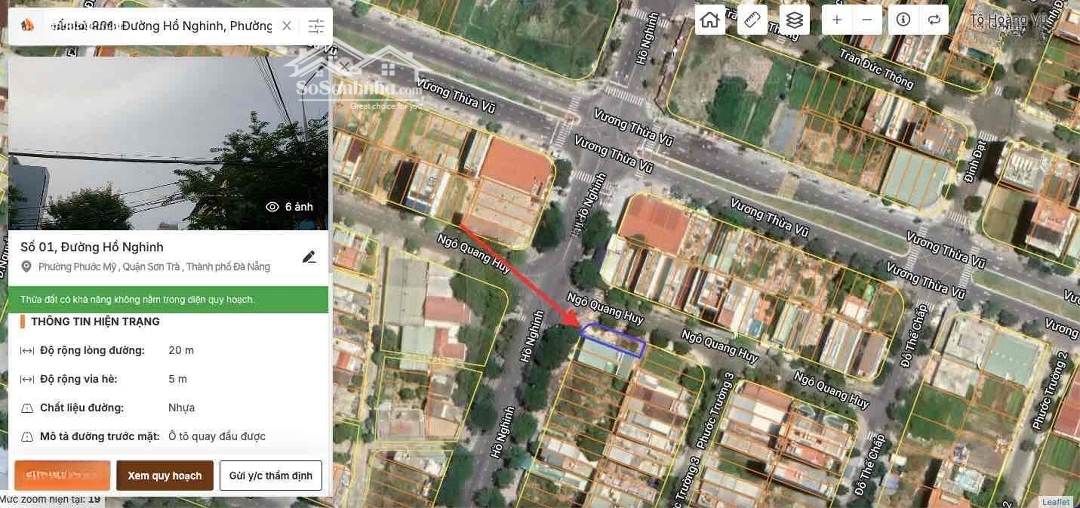
Task: Click the 20 m road width value
Action: pyautogui.click(x=181, y=350)
